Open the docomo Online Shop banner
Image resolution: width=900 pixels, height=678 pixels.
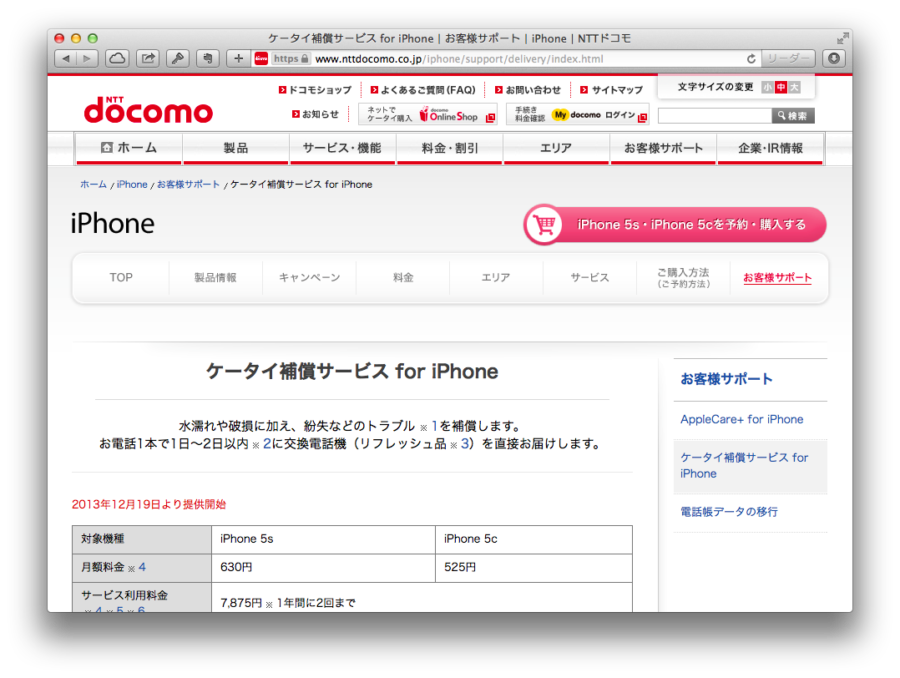coord(428,114)
